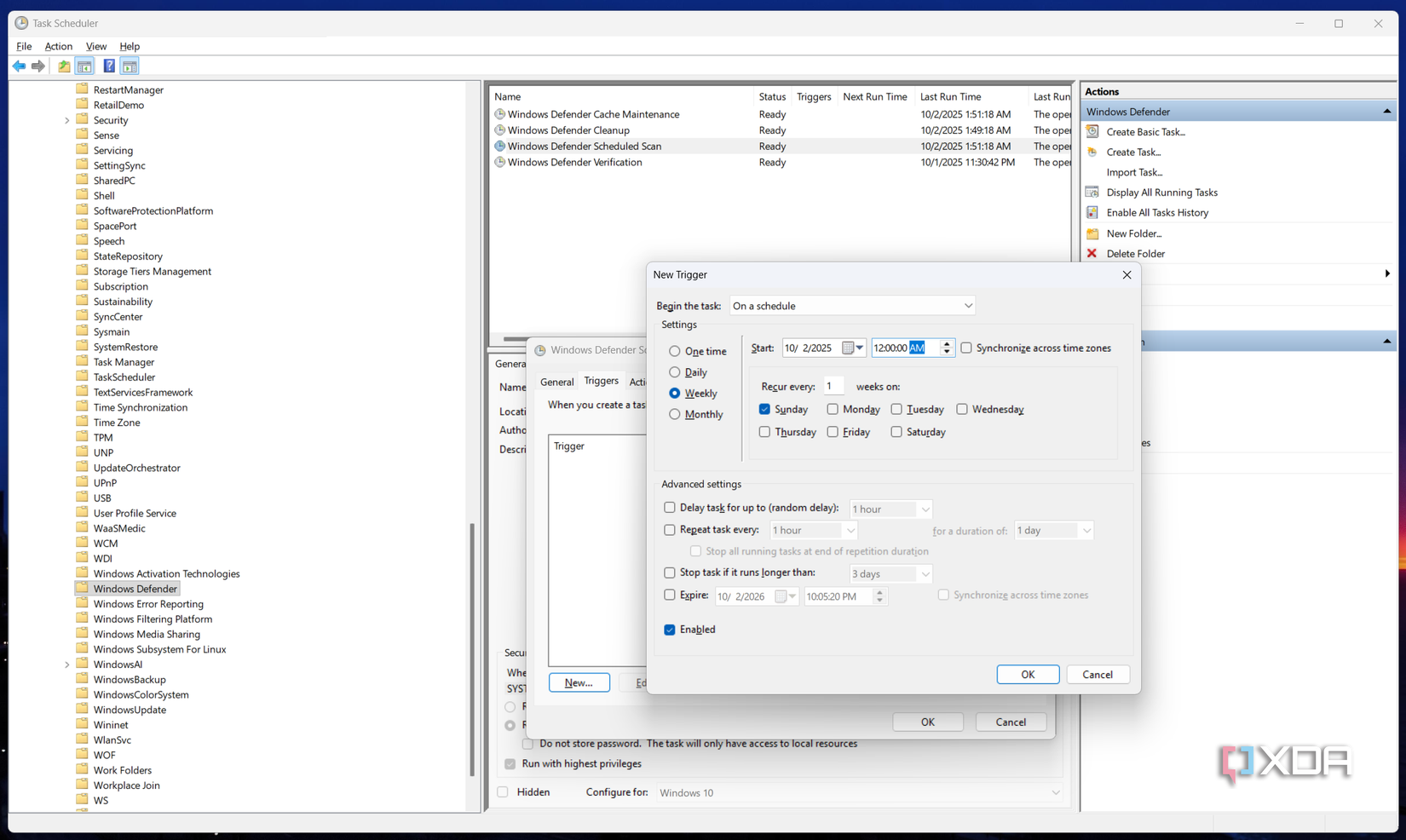Click the New... trigger button
The height and width of the screenshot is (840, 1406).
pos(579,682)
